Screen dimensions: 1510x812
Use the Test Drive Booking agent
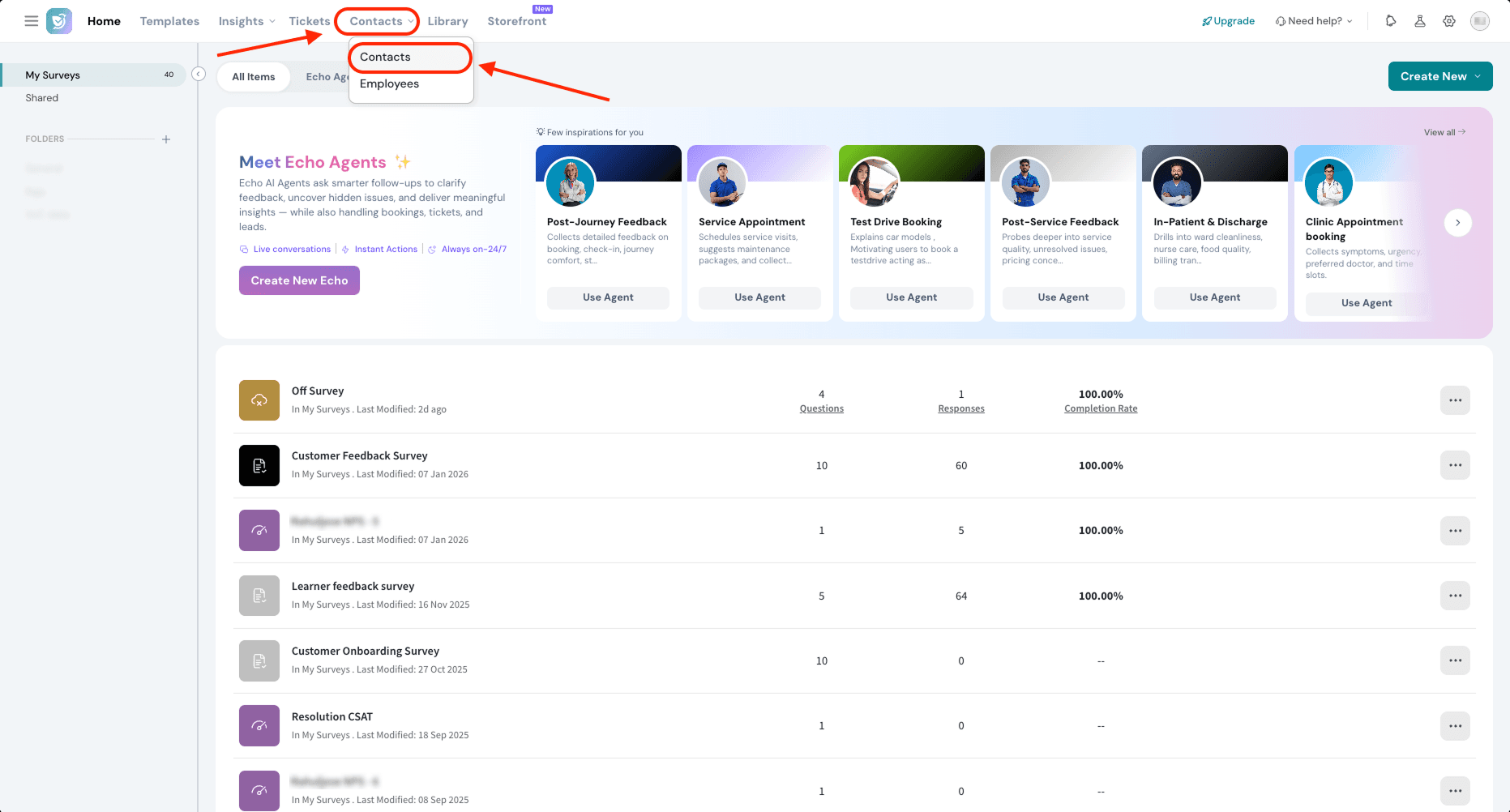click(x=911, y=297)
